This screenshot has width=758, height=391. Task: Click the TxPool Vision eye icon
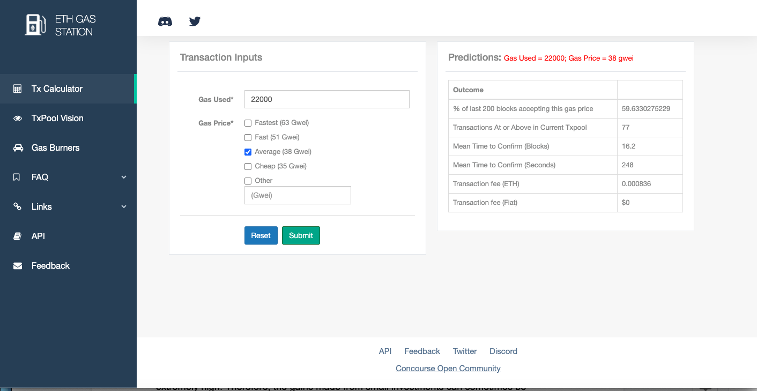17,118
